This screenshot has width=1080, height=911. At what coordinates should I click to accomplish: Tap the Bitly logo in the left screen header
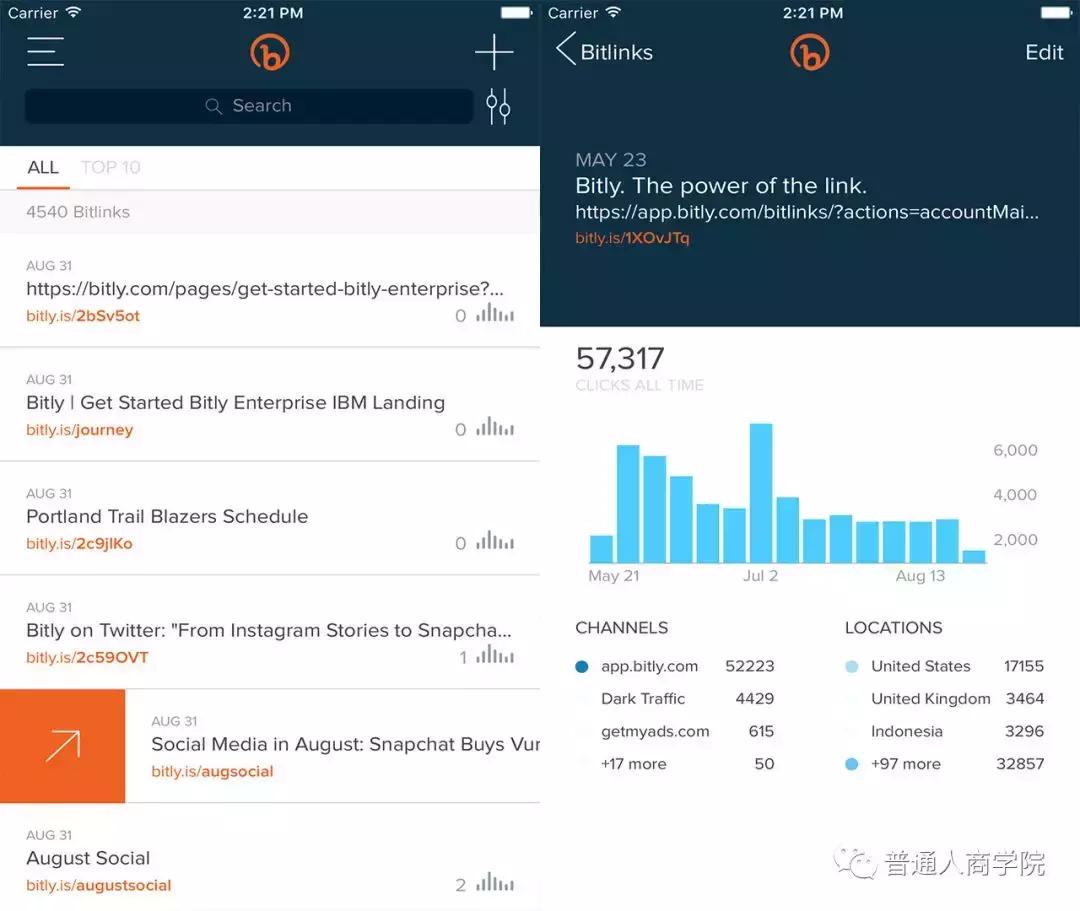coord(269,52)
